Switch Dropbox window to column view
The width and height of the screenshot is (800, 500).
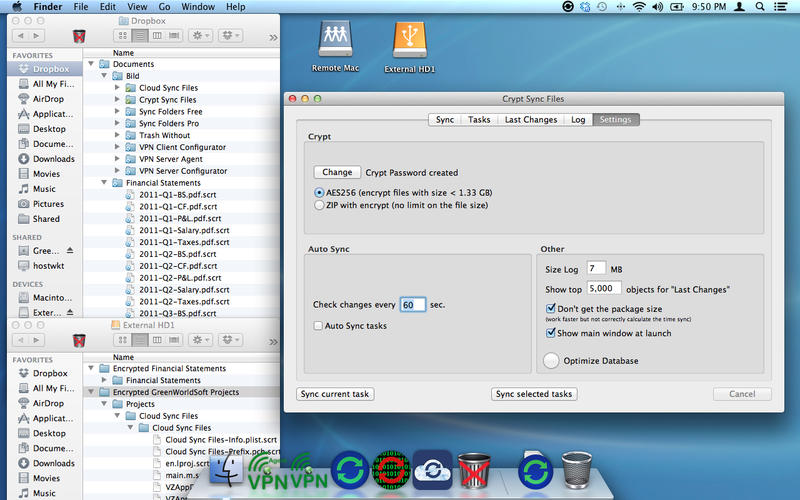[157, 36]
